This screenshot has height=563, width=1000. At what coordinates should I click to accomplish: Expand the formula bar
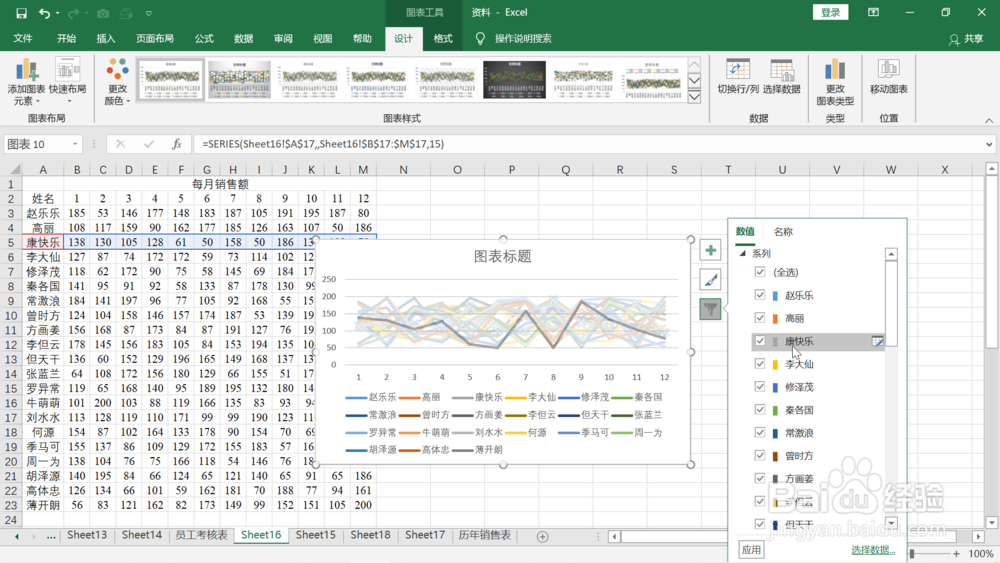(x=989, y=144)
